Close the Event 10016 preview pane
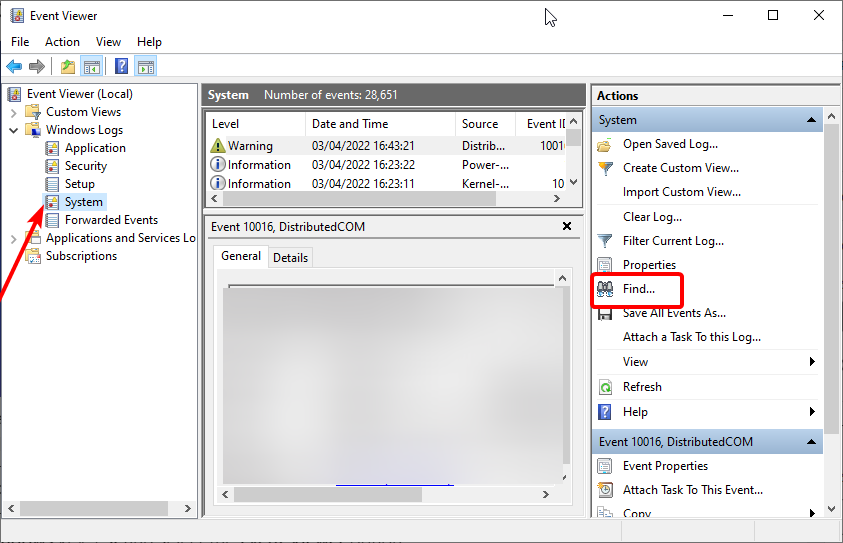Screen dimensions: 843x543 [x=567, y=226]
